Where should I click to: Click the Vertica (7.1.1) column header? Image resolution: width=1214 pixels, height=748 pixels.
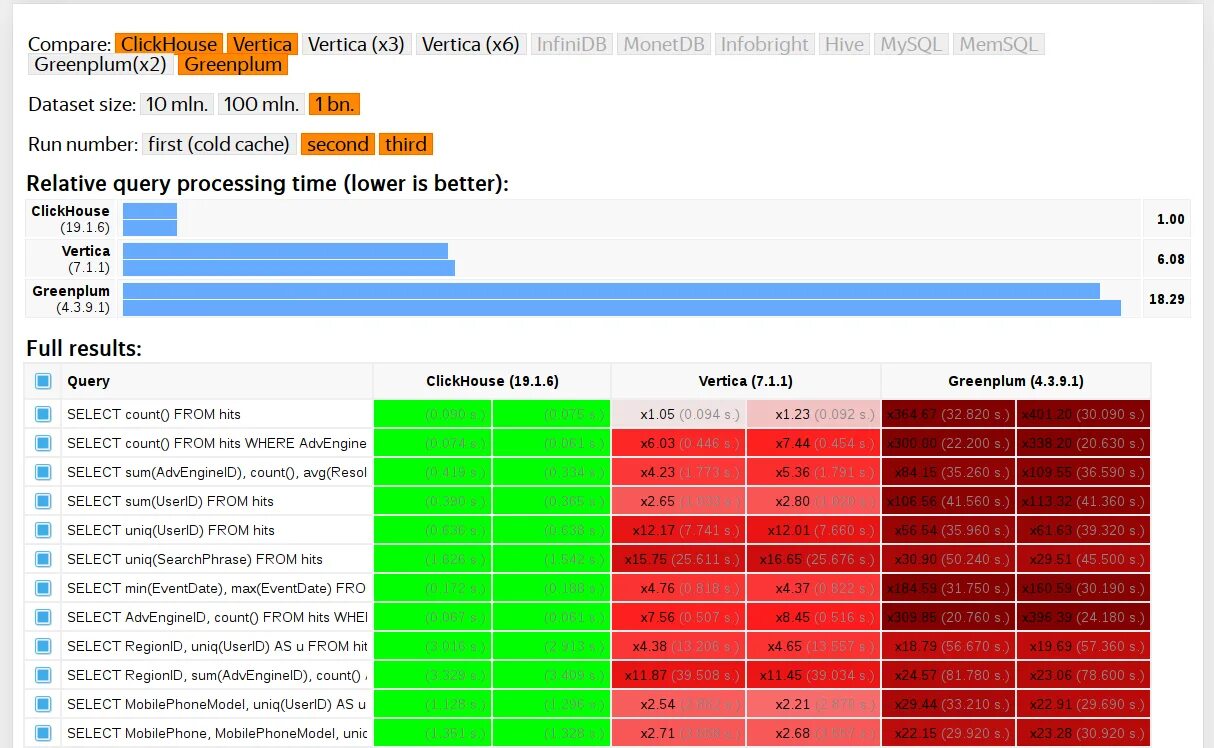tap(746, 381)
